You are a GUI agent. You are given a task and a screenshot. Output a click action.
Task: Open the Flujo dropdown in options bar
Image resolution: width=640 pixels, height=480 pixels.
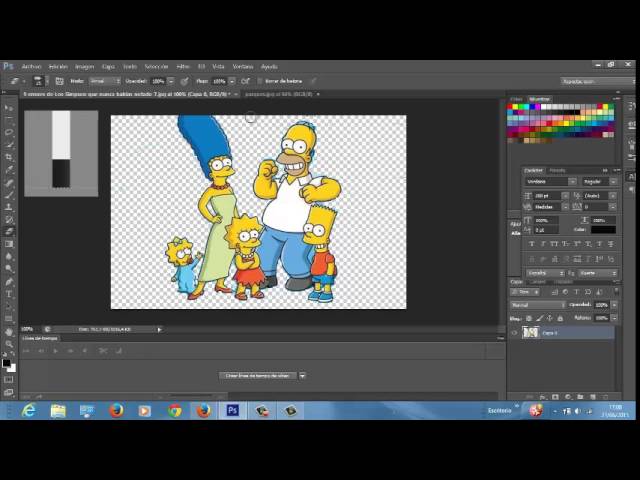coord(232,81)
